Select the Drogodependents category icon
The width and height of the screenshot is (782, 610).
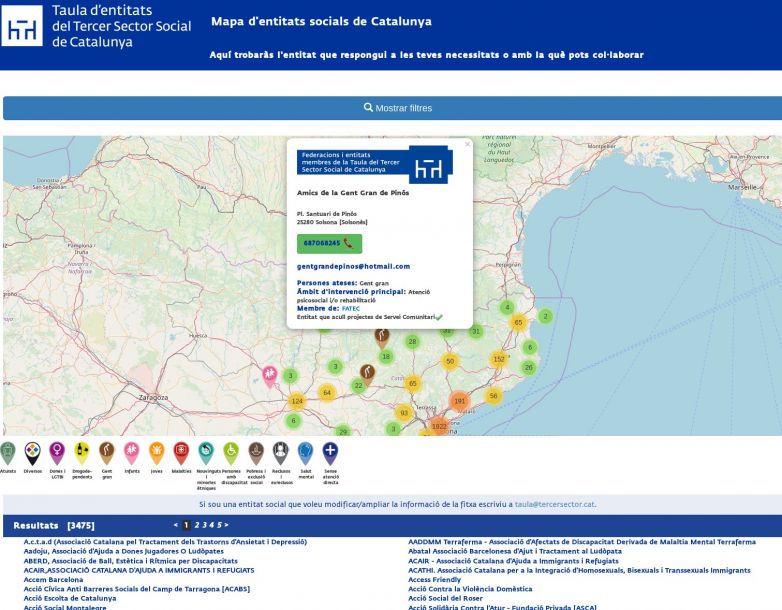click(x=82, y=452)
